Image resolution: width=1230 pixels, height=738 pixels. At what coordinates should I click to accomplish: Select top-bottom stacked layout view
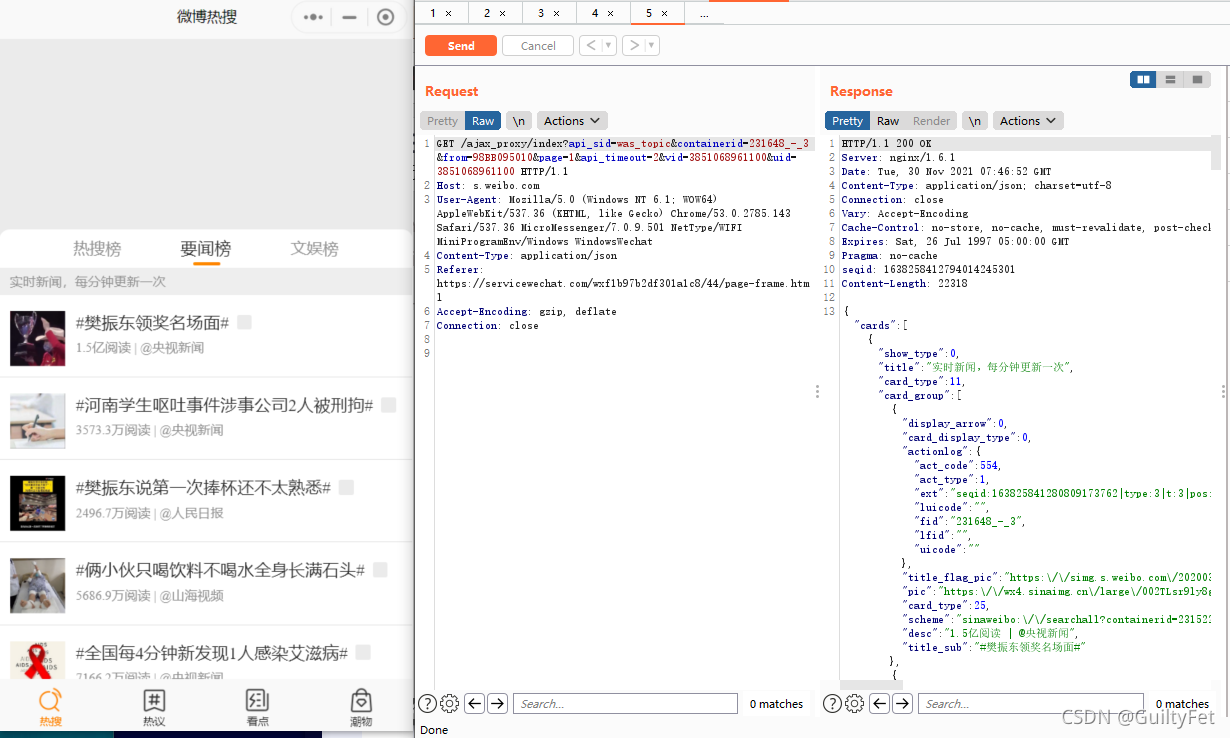pyautogui.click(x=1170, y=79)
